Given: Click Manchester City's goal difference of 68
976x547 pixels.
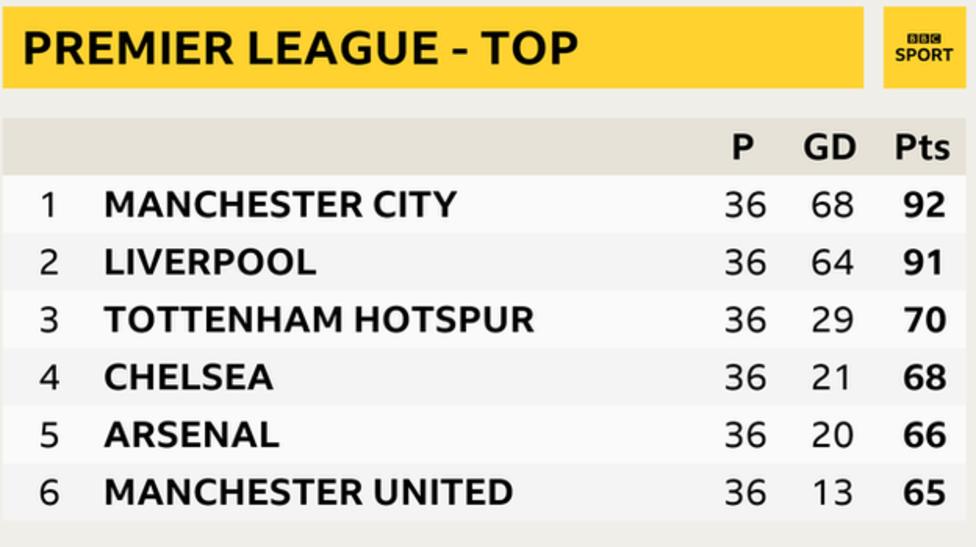Looking at the screenshot, I should 832,205.
